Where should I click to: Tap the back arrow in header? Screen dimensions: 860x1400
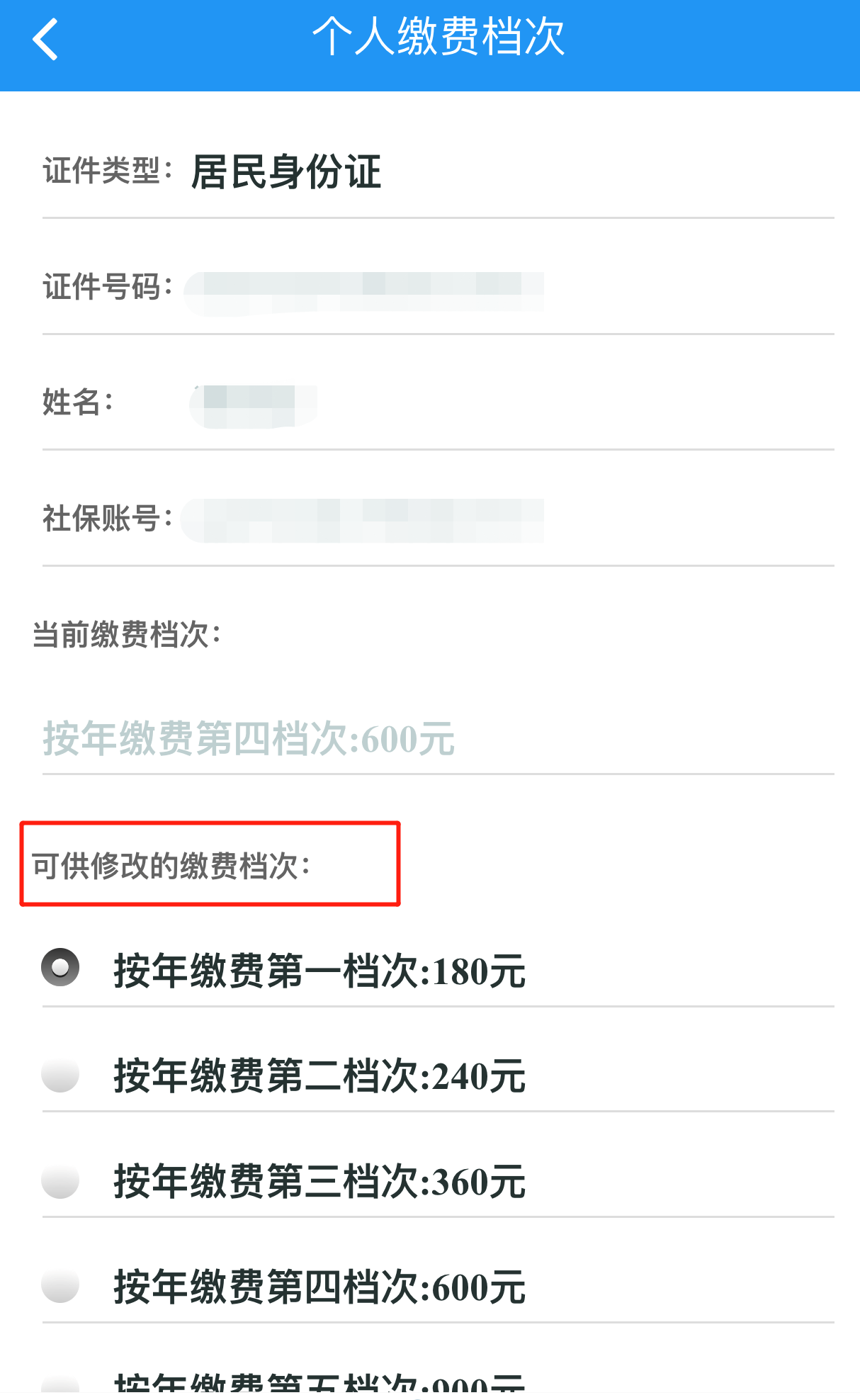click(x=45, y=40)
